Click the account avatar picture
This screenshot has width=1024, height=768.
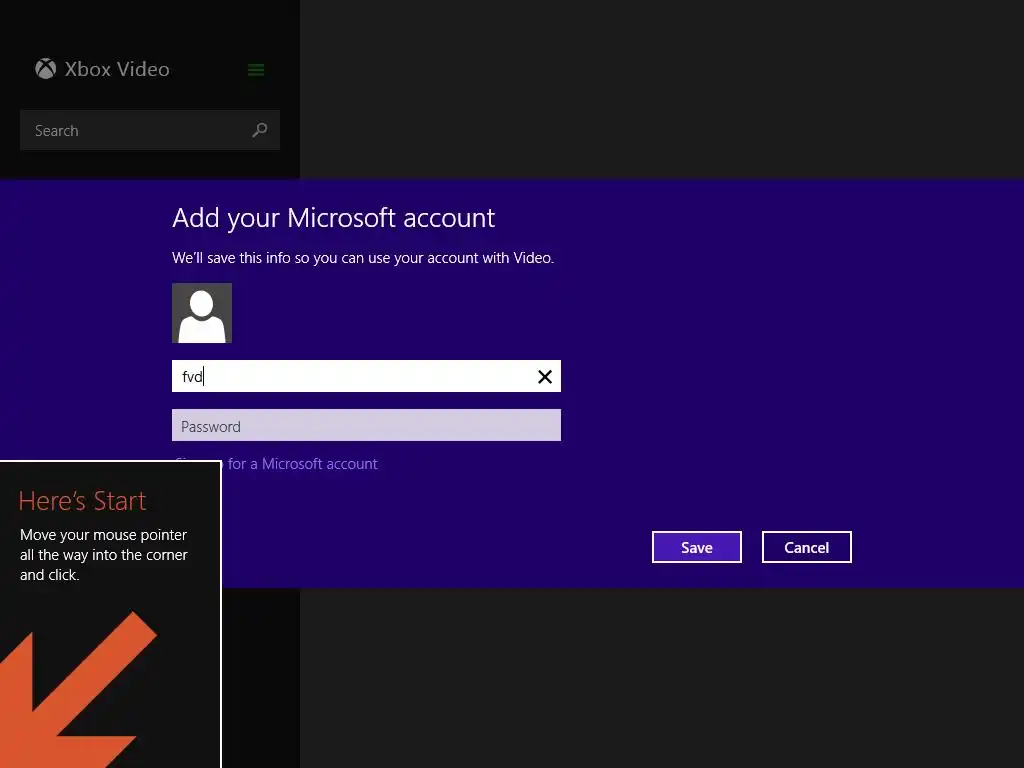pyautogui.click(x=202, y=313)
